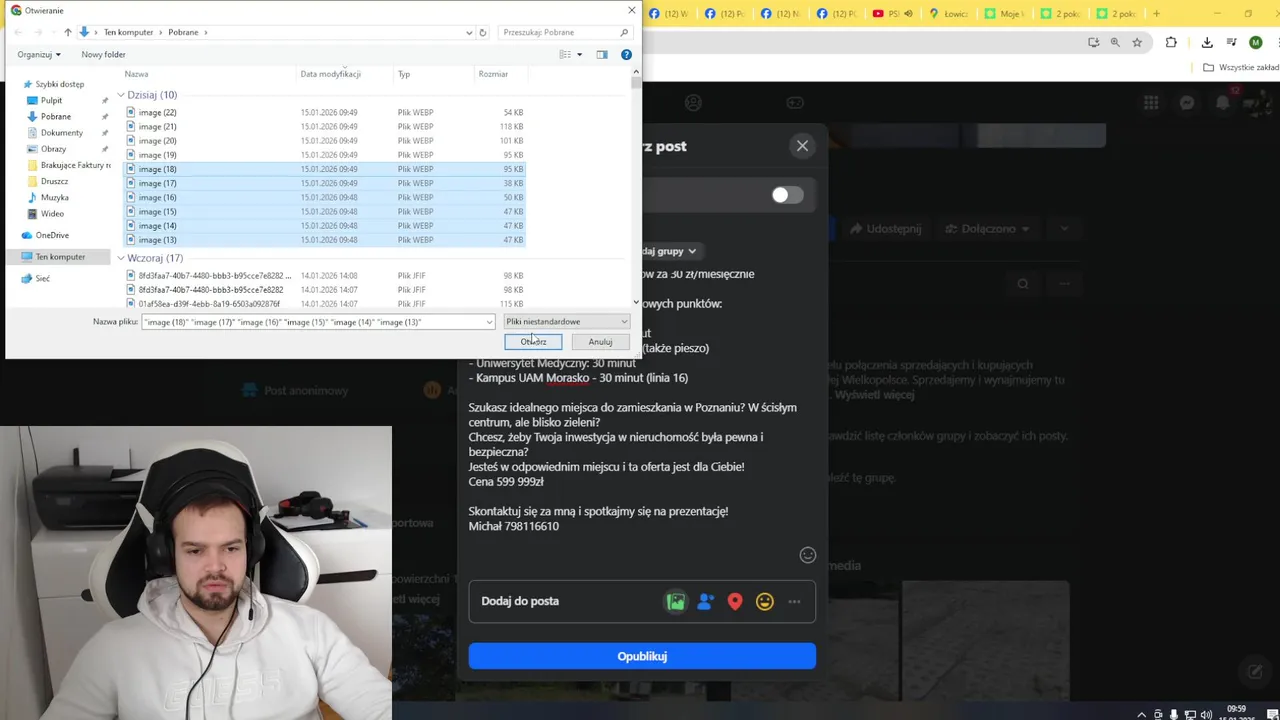Viewport: 1280px width, 720px height.
Task: Select Obrazy in the navigation pane
Action: tap(53, 149)
